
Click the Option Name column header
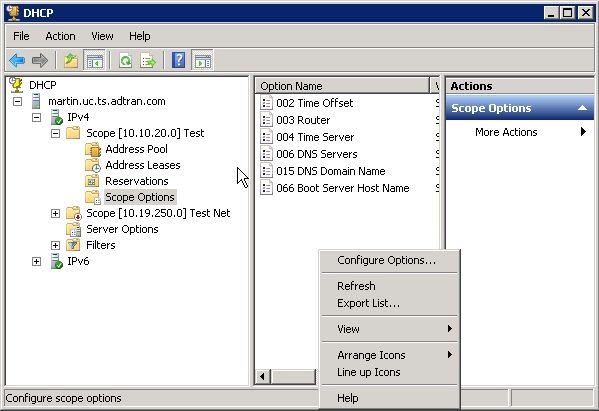(x=343, y=86)
